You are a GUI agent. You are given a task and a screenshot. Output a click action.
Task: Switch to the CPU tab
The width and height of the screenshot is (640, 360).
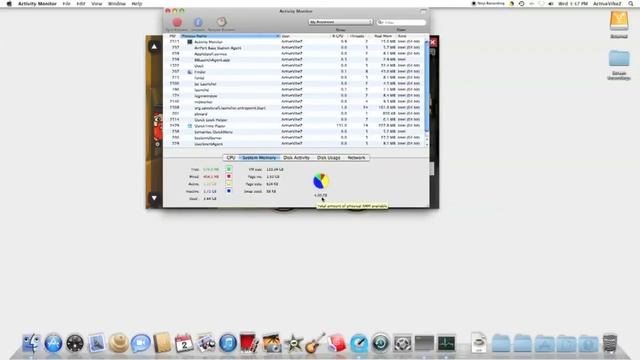point(231,158)
